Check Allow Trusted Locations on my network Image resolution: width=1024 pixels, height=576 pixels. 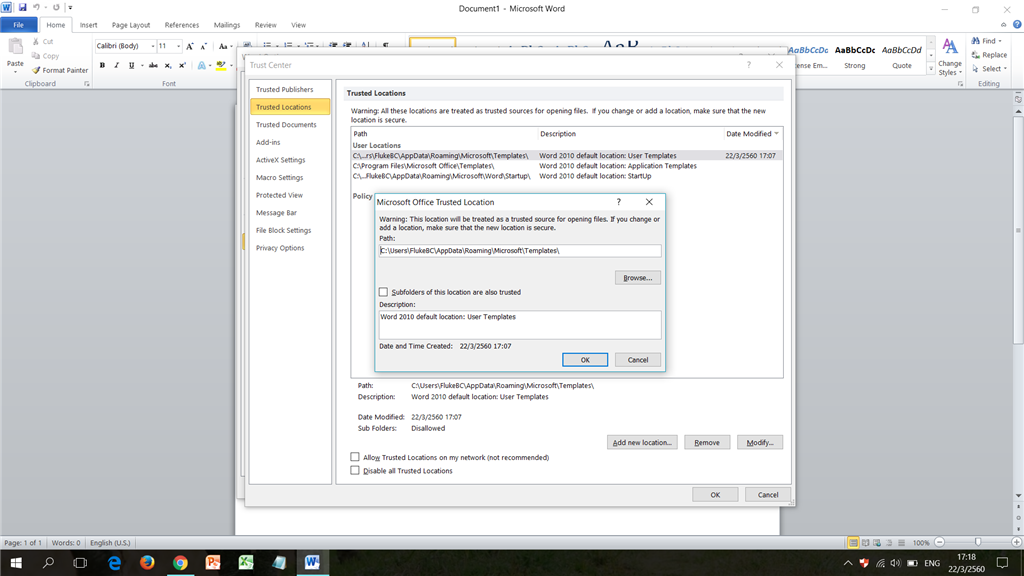[355, 457]
